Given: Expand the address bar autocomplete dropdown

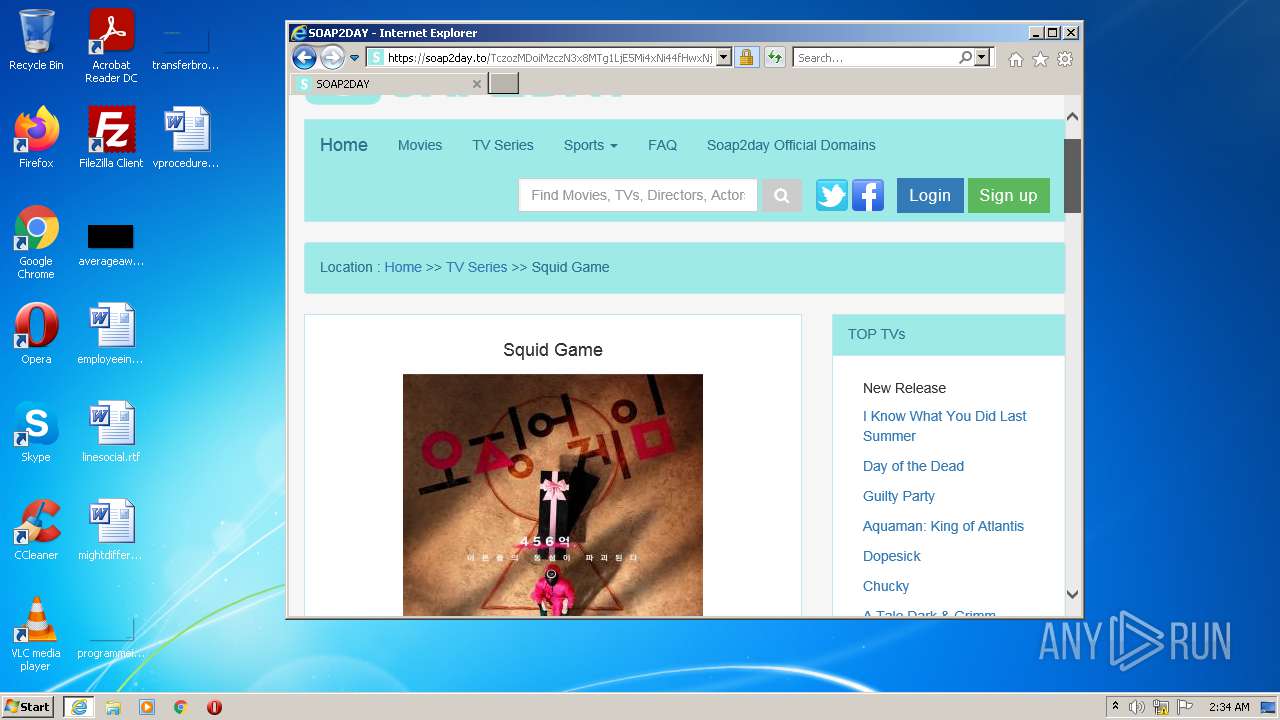Looking at the screenshot, I should 724,58.
